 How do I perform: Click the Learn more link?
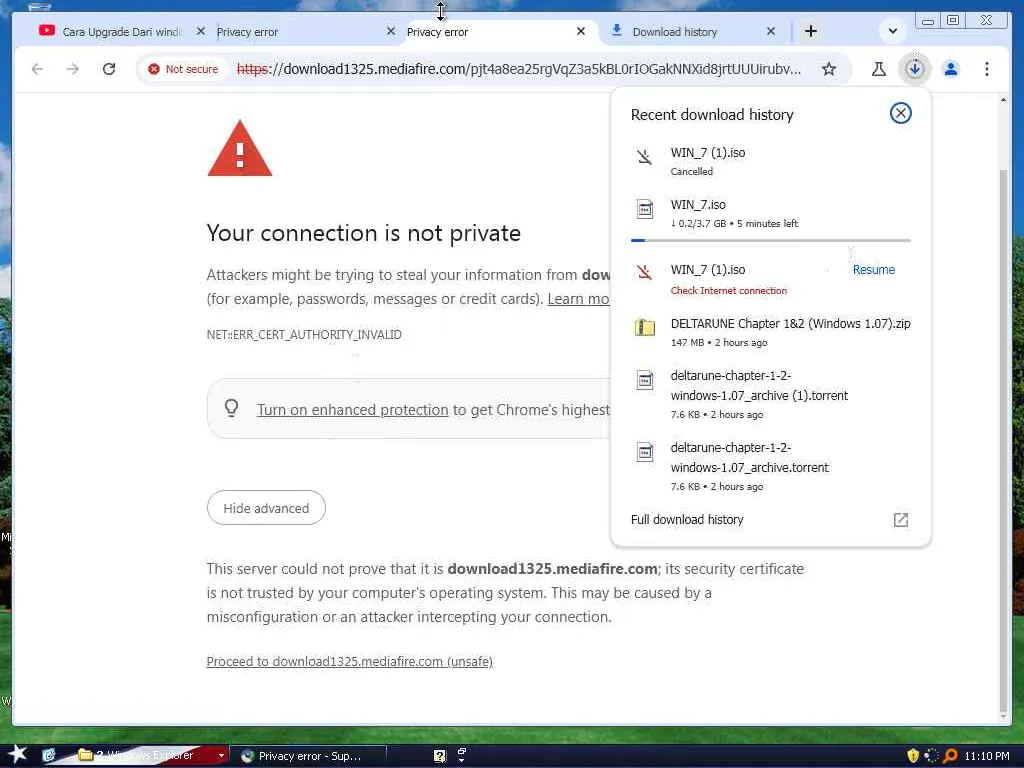point(578,298)
